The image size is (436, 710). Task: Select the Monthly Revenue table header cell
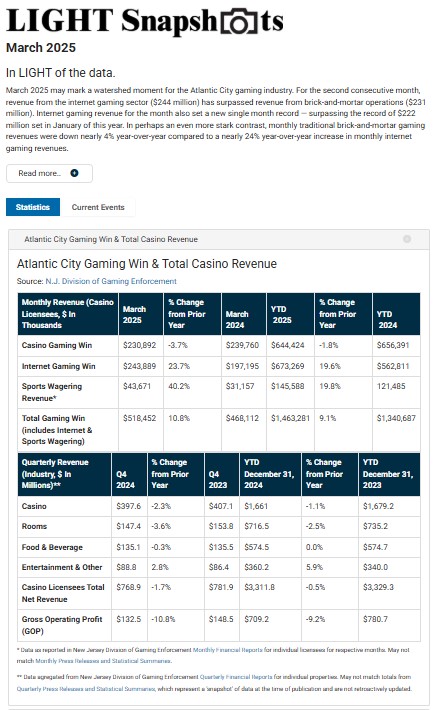[68, 314]
